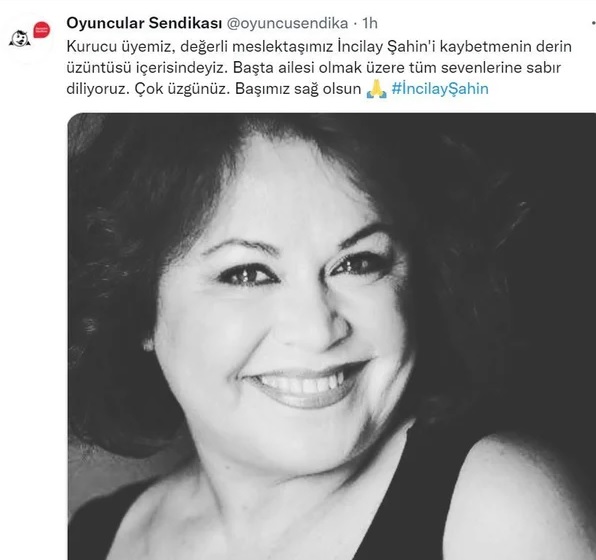Viewport: 596px width, 560px height.
Task: Open the tweet's more options dots
Action: (x=593, y=24)
